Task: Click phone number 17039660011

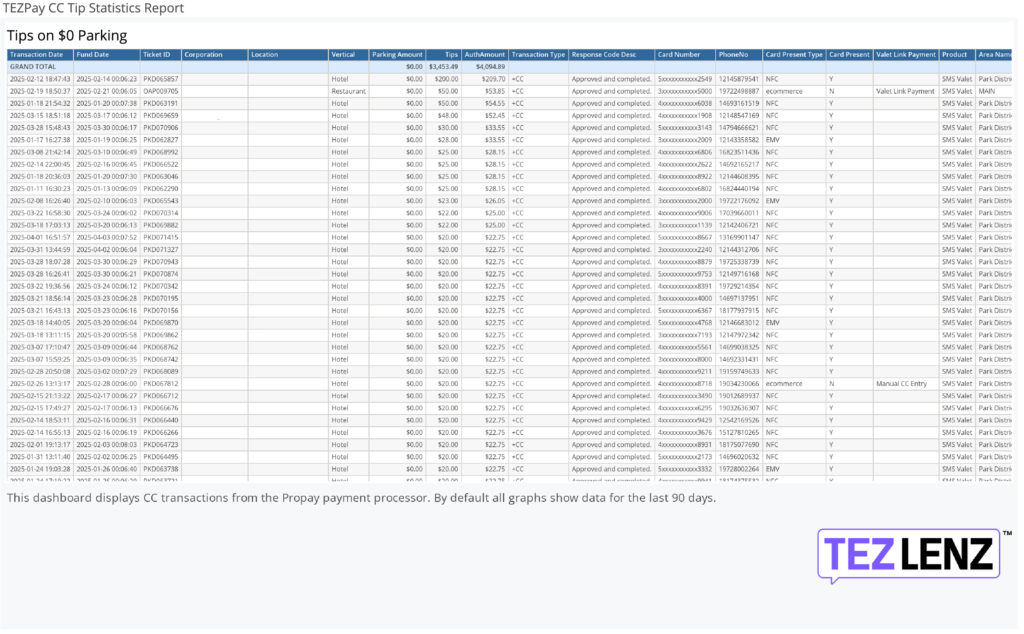Action: coord(739,213)
